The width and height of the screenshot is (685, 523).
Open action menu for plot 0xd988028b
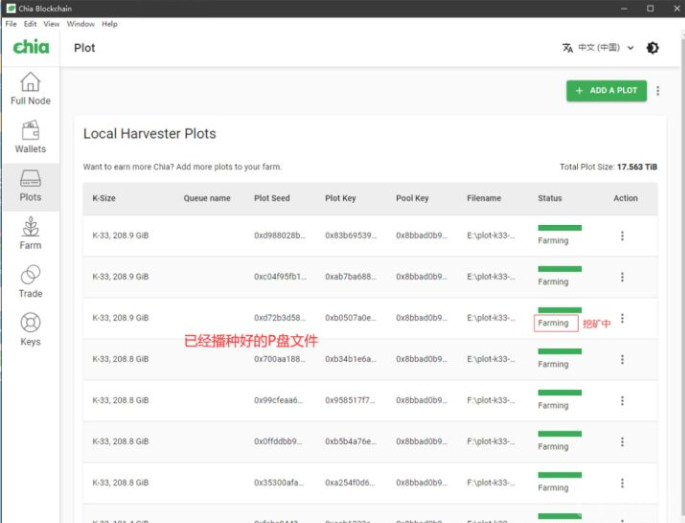click(x=622, y=236)
